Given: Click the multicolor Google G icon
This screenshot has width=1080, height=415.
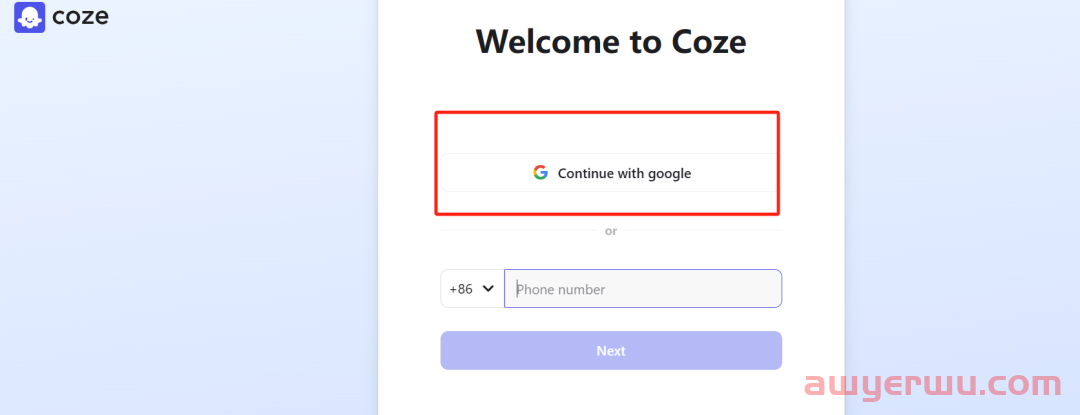Looking at the screenshot, I should [540, 173].
